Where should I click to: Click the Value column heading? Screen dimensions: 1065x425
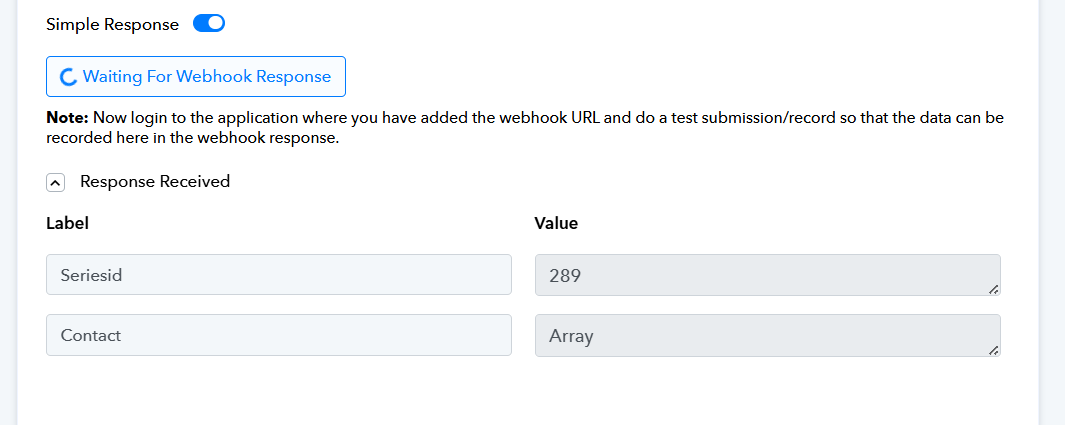[556, 223]
